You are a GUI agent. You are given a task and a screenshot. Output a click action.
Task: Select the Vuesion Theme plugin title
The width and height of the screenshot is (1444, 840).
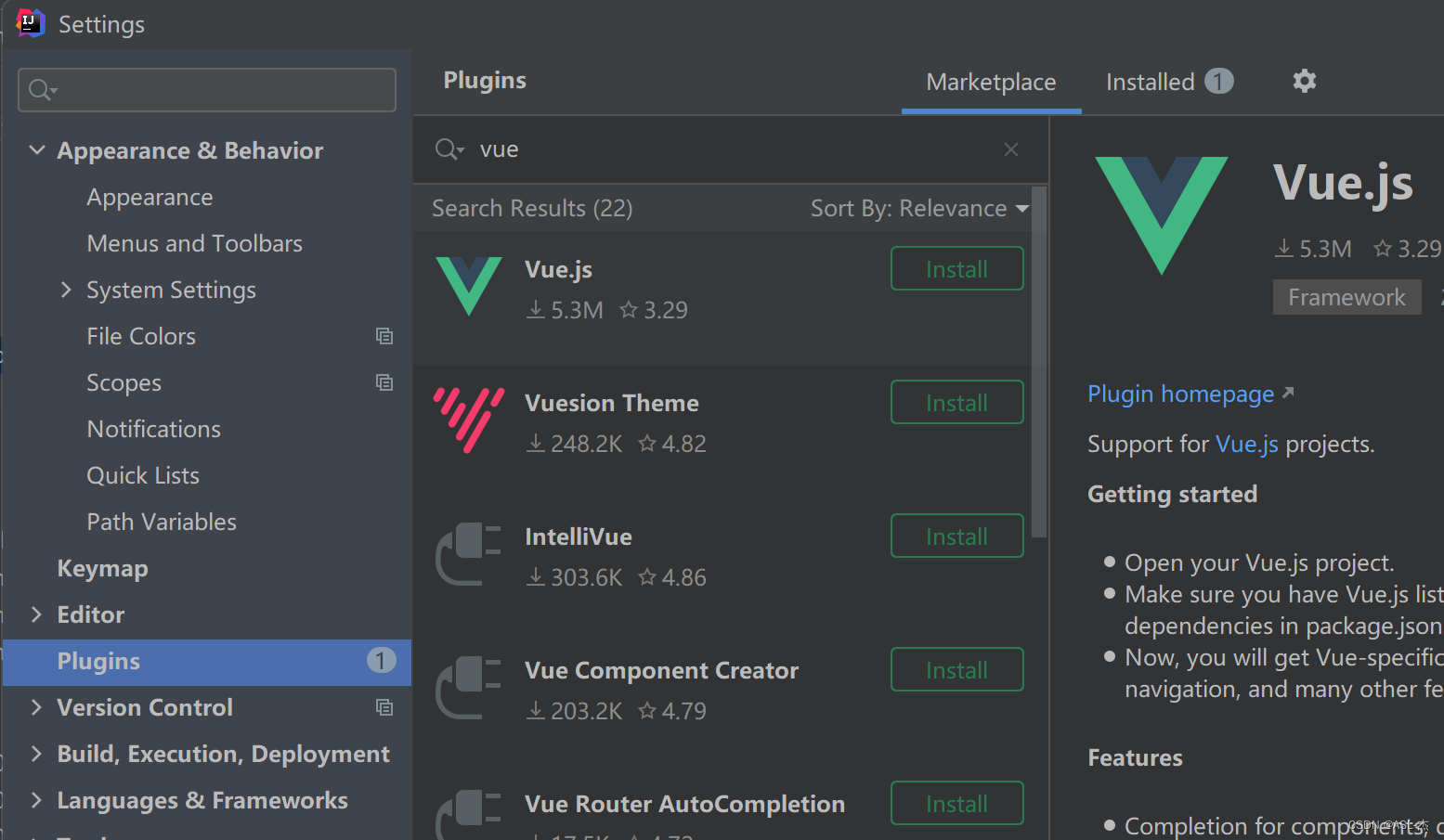(611, 403)
